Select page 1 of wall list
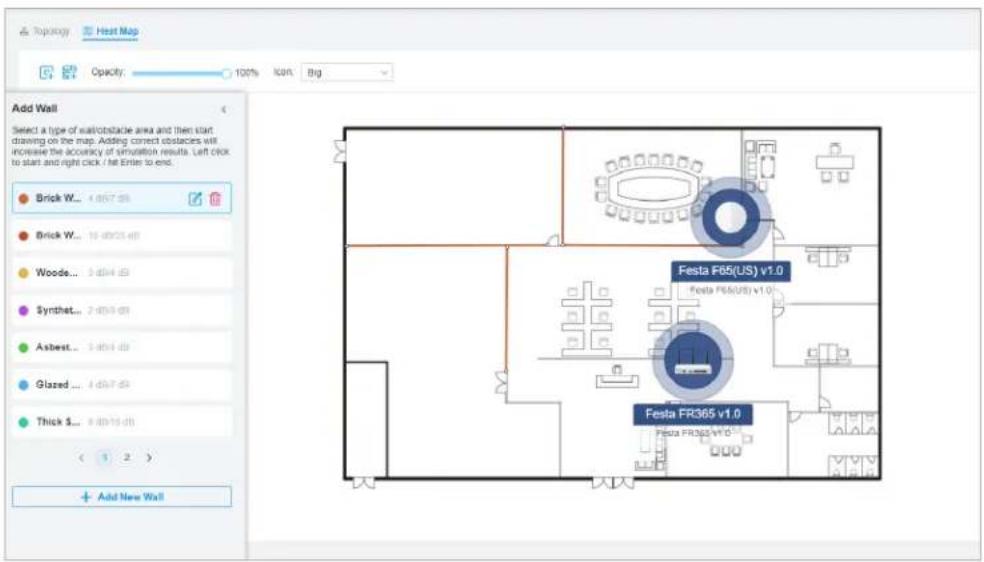 [x=105, y=458]
